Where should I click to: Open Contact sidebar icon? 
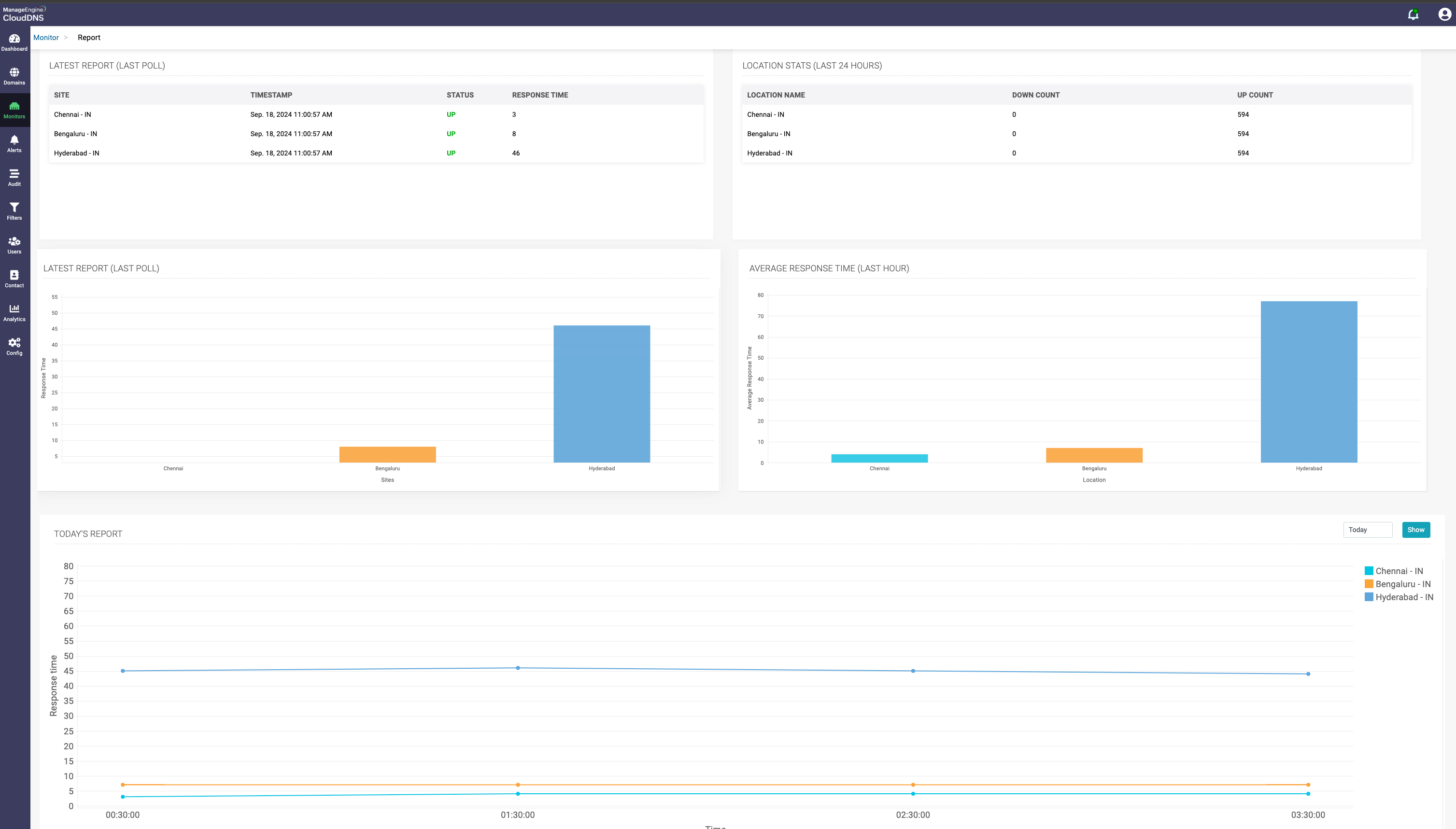(14, 279)
